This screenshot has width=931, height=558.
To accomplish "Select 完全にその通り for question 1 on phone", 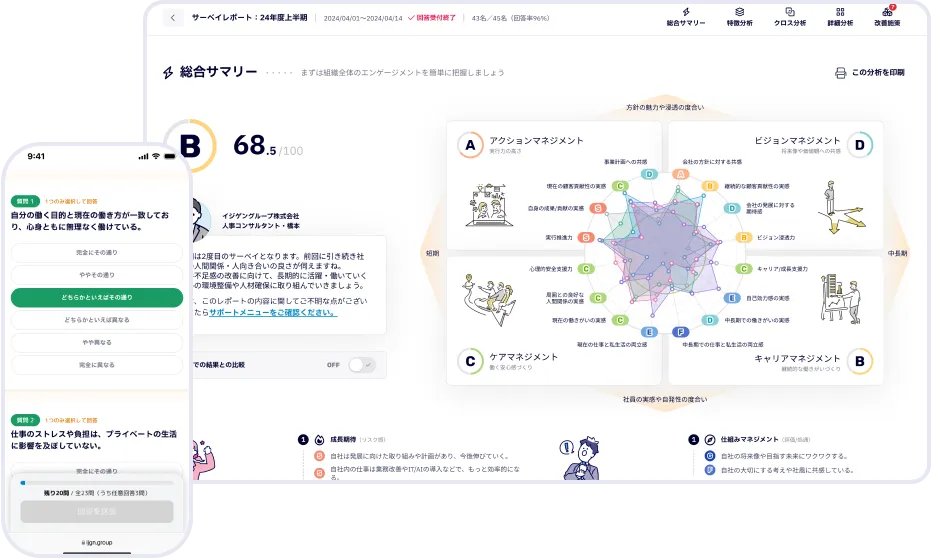I will coord(97,252).
